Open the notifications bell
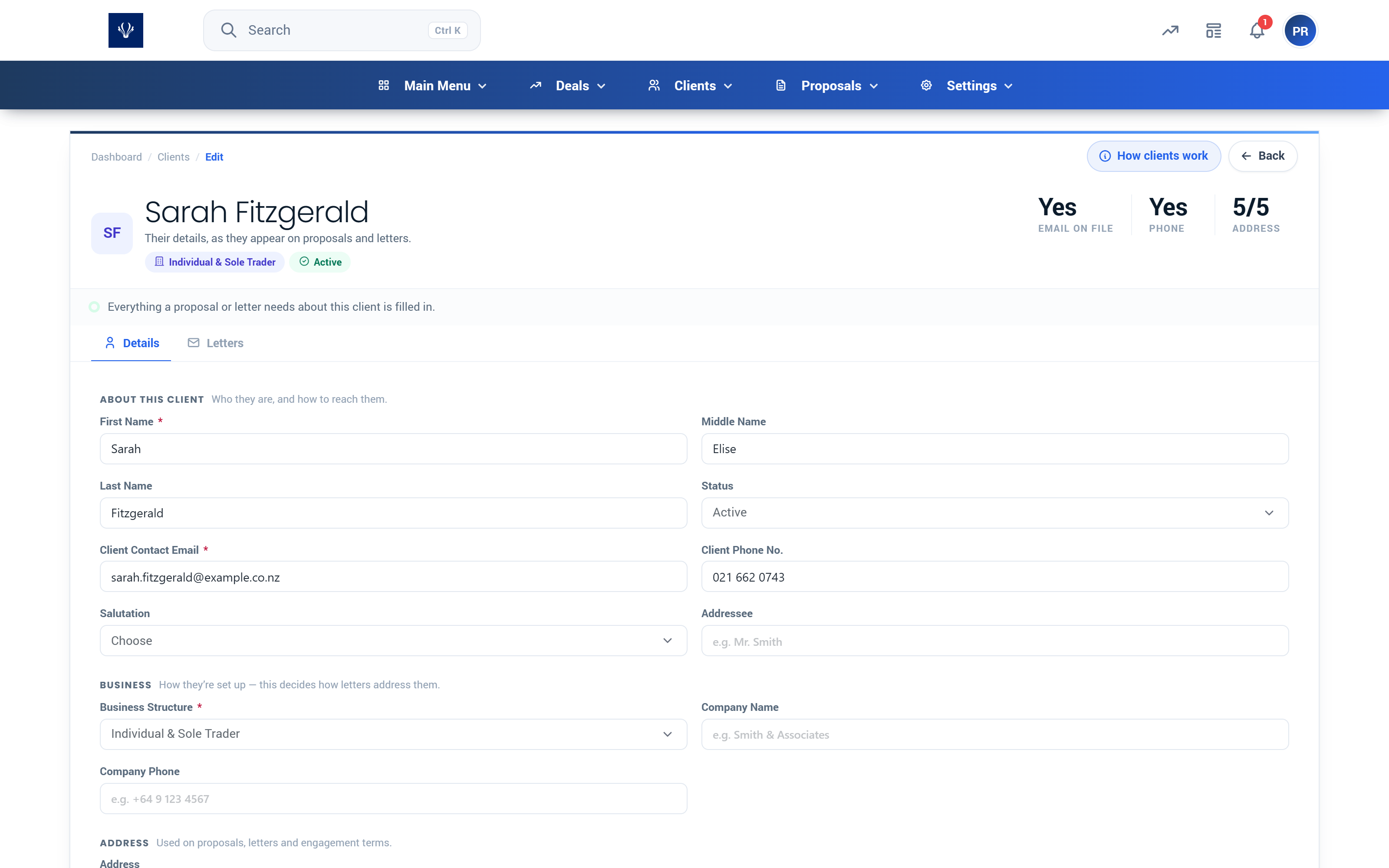The width and height of the screenshot is (1389, 868). tap(1257, 30)
